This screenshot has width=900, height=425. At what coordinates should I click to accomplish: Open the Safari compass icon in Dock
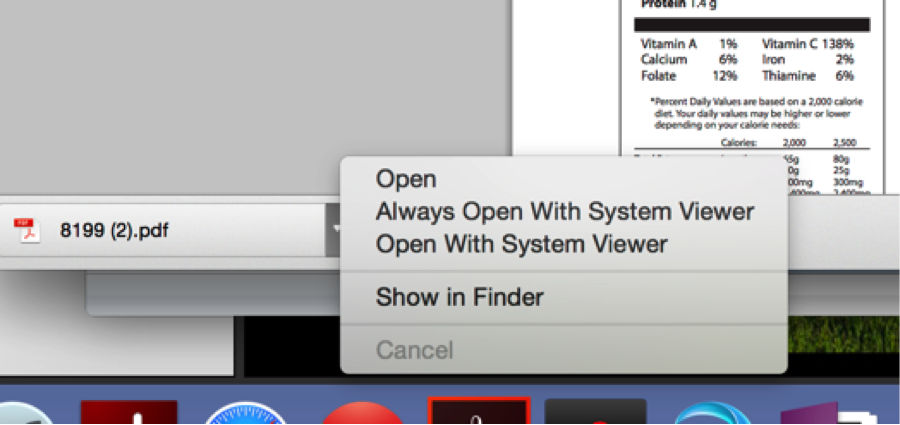(x=246, y=413)
